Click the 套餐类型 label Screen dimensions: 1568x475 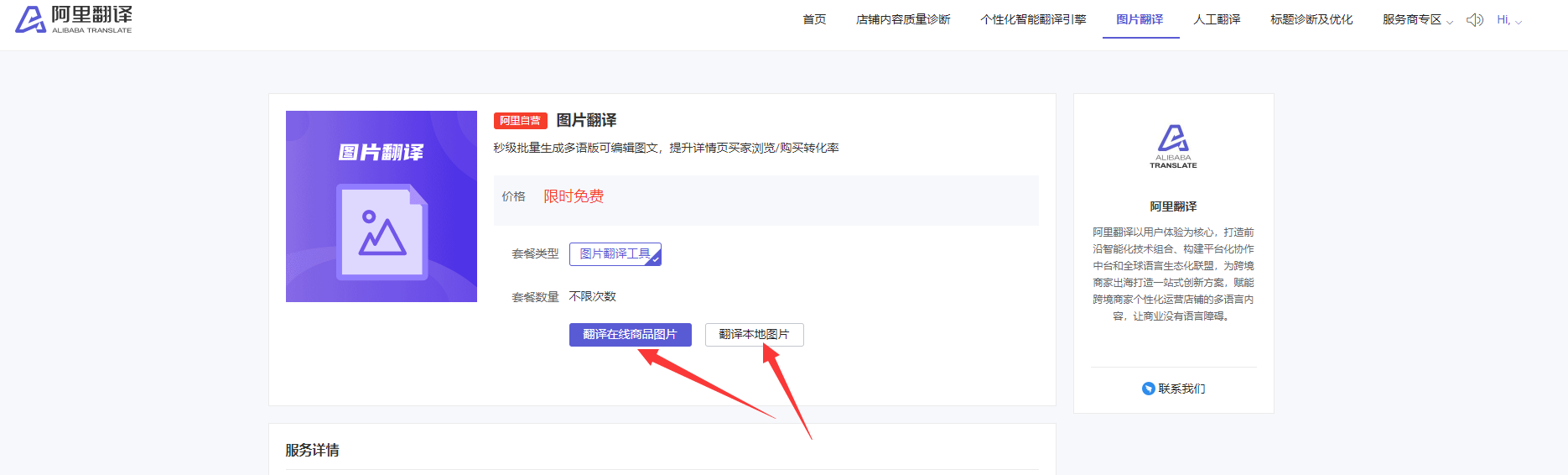[x=535, y=253]
